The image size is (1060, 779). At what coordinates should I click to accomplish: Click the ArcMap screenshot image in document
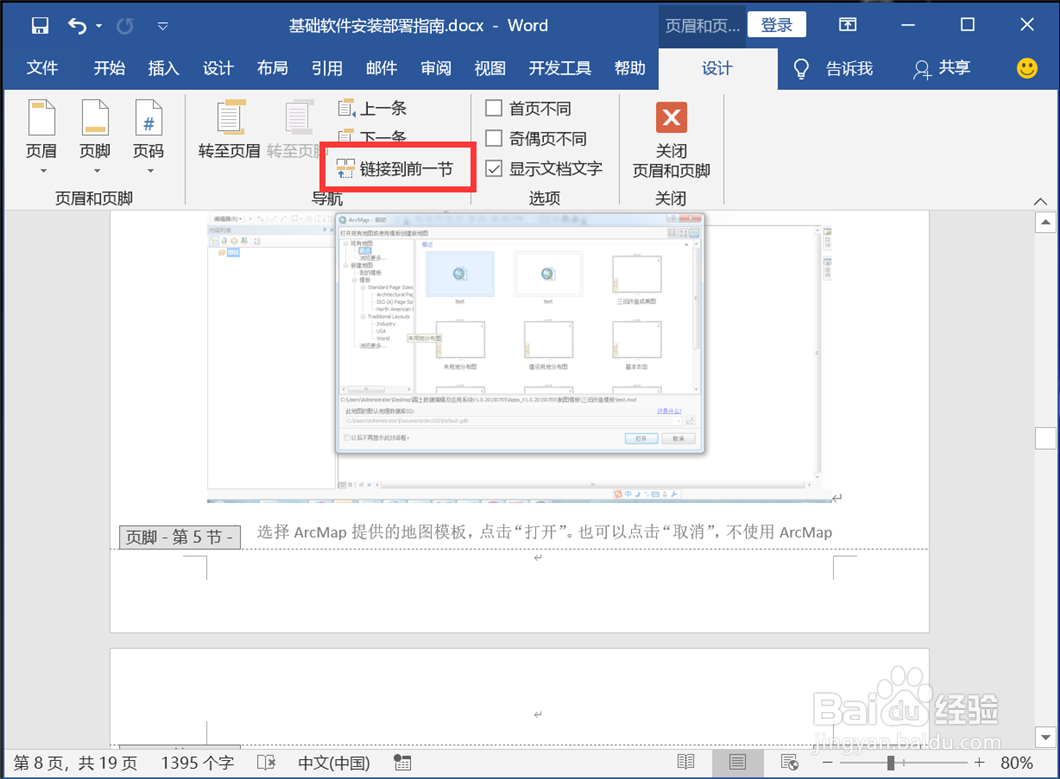[x=519, y=358]
